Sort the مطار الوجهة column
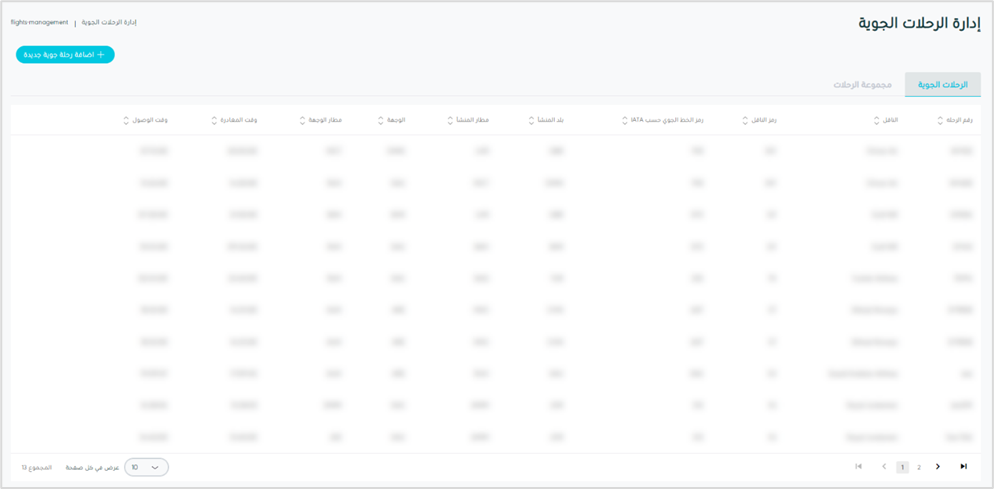The width and height of the screenshot is (994, 489). [x=302, y=121]
